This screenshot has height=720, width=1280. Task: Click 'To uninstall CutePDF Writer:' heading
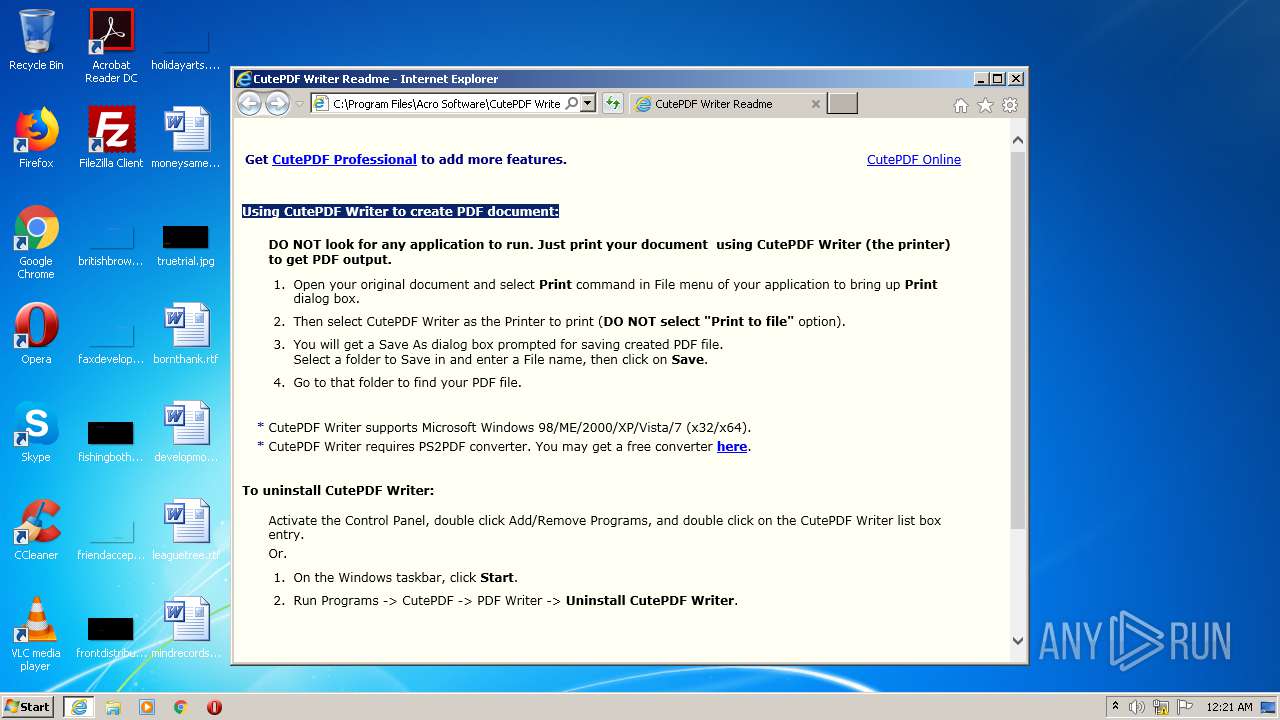(x=338, y=490)
